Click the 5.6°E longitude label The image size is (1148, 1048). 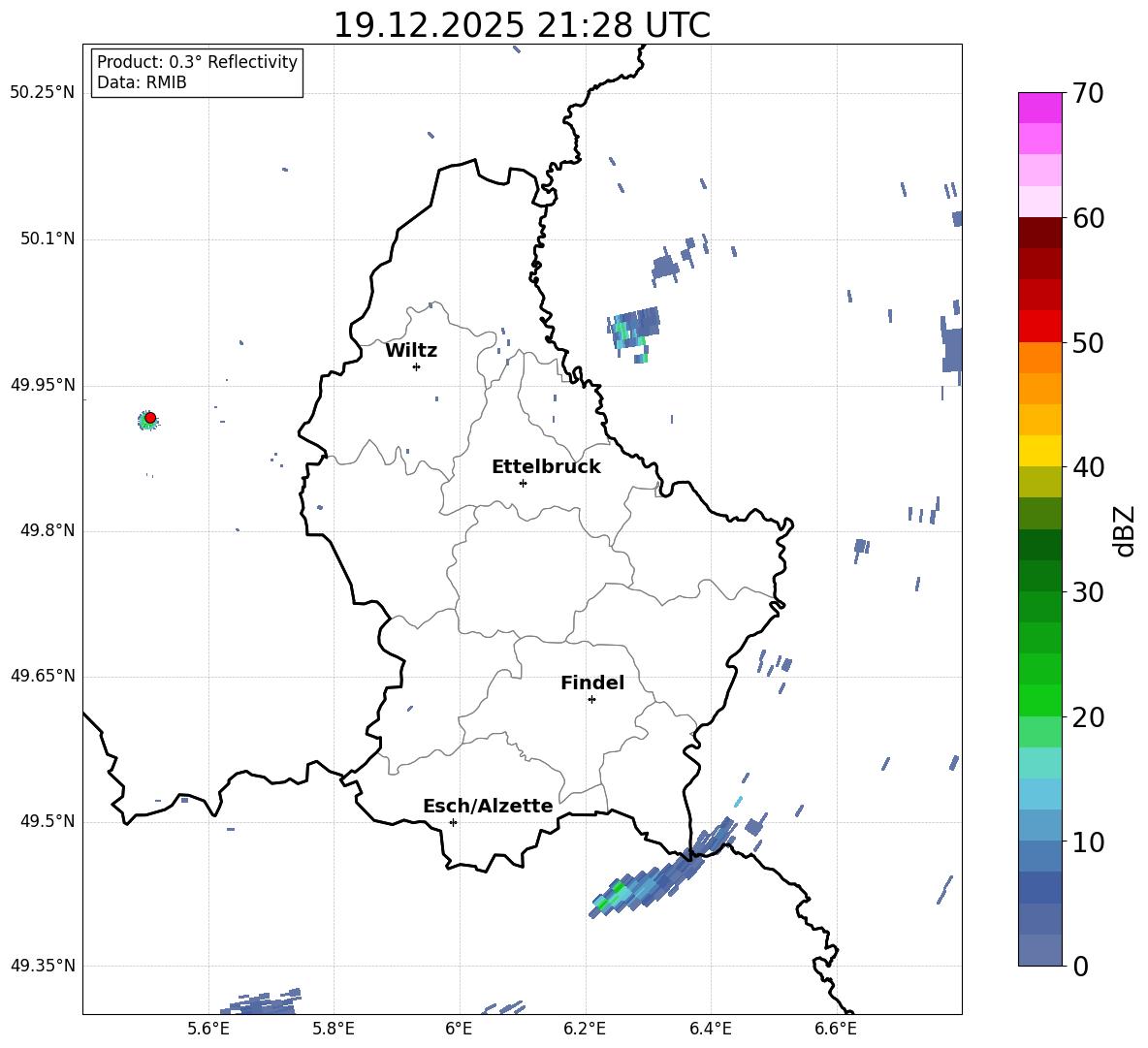coord(207,1029)
